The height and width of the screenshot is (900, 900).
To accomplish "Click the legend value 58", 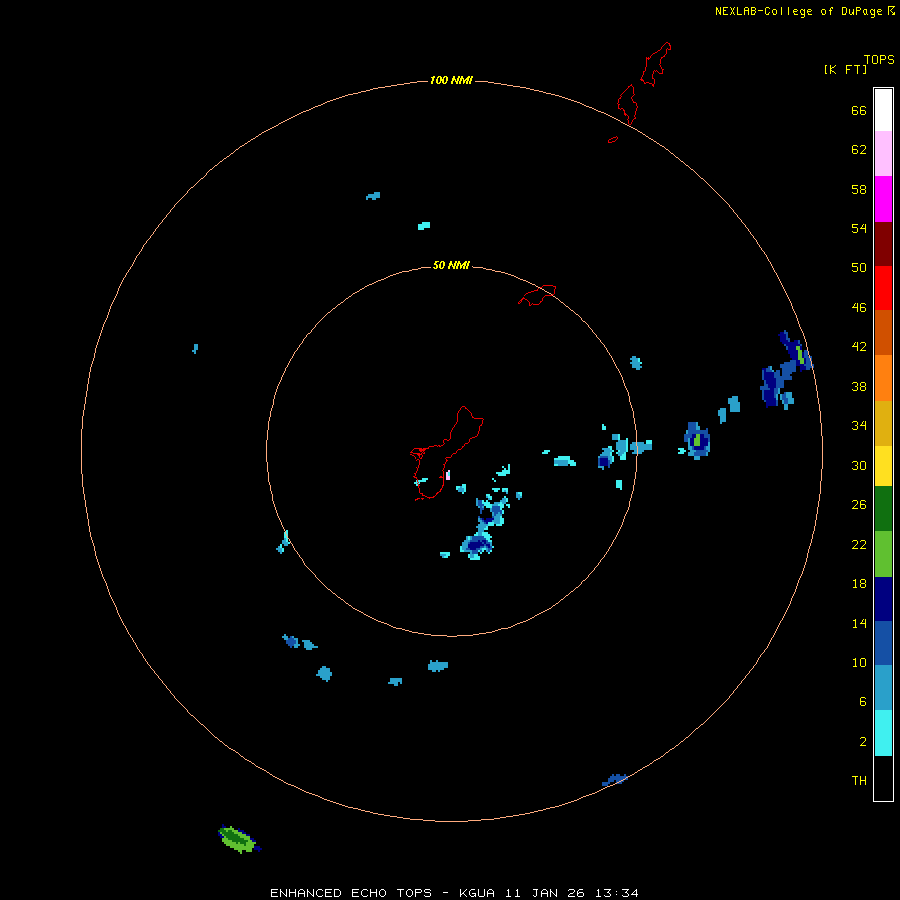I will click(859, 189).
